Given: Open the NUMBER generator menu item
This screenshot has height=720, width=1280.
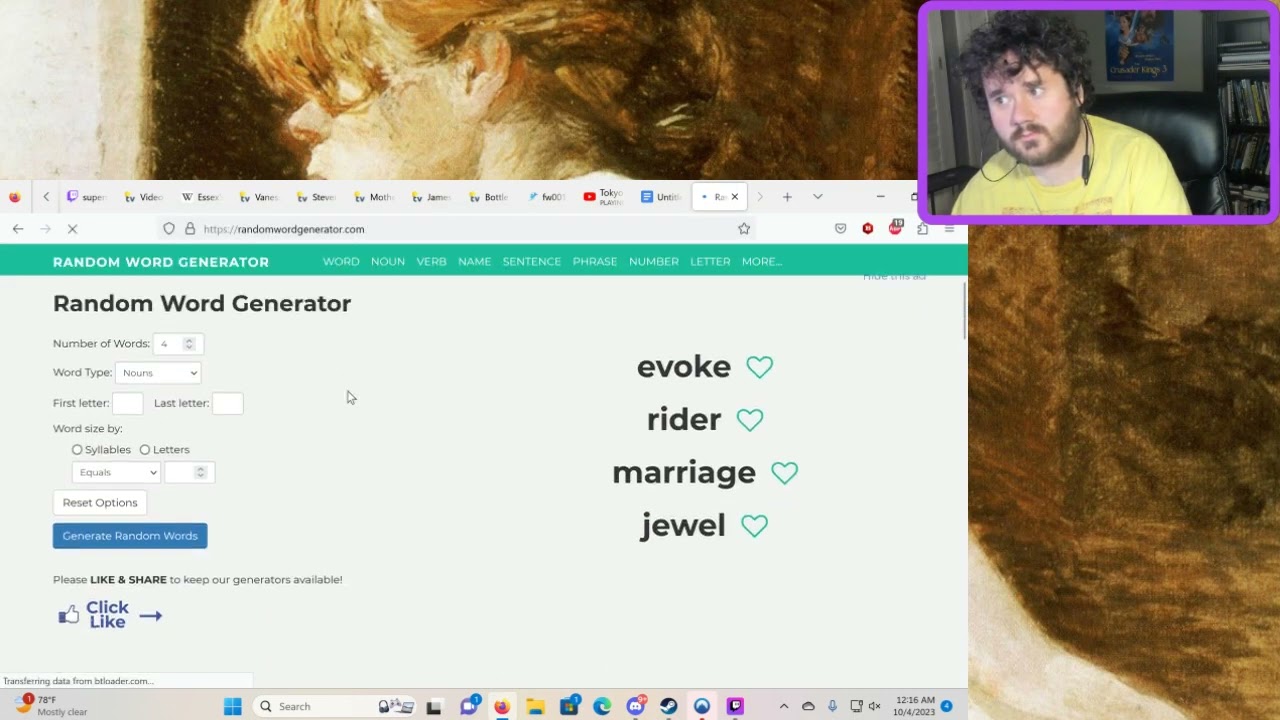Looking at the screenshot, I should tap(654, 262).
